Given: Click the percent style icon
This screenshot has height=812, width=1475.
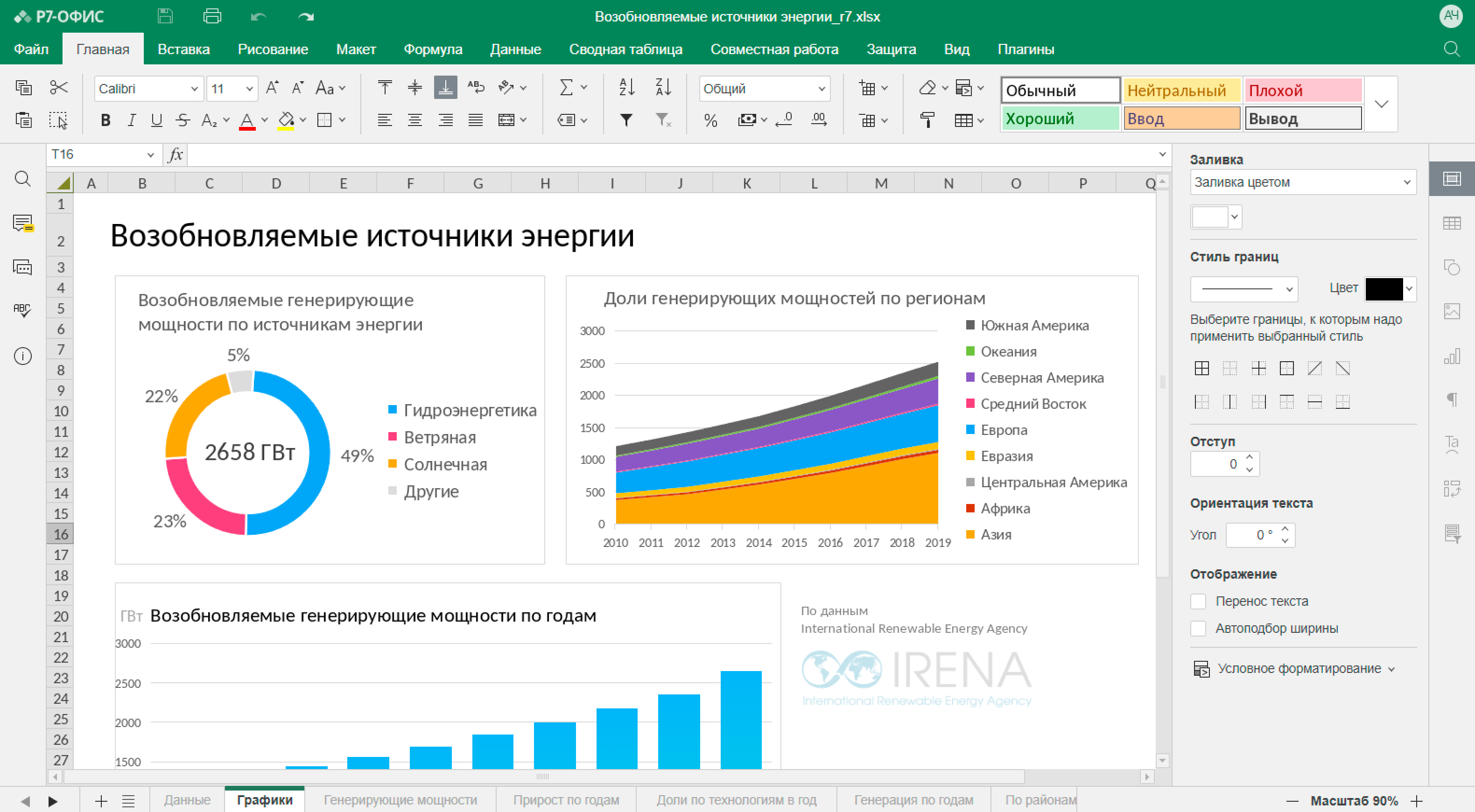Looking at the screenshot, I should (x=710, y=120).
